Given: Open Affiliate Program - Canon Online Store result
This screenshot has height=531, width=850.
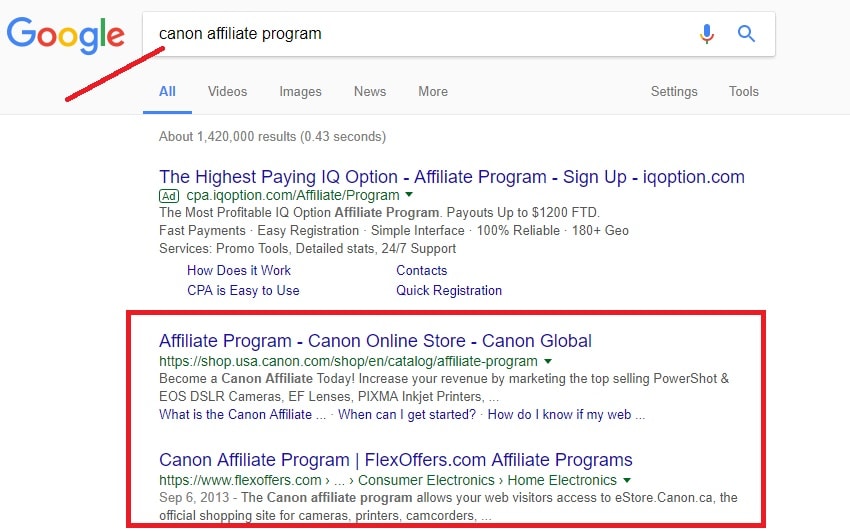Looking at the screenshot, I should coord(375,341).
